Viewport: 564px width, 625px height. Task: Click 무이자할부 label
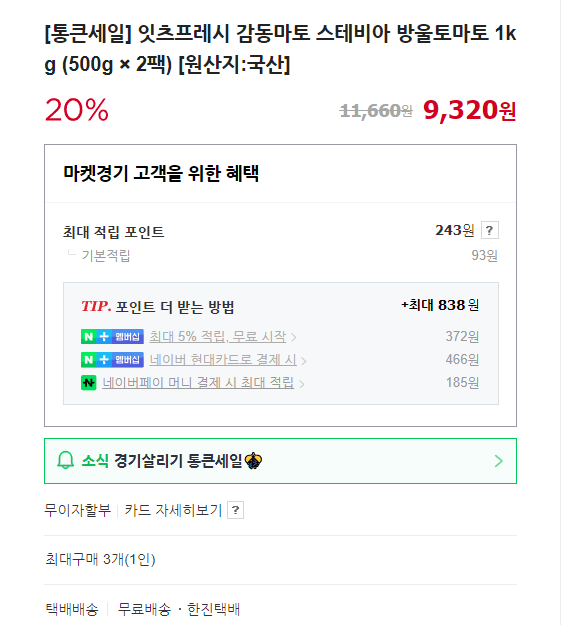click(x=77, y=510)
